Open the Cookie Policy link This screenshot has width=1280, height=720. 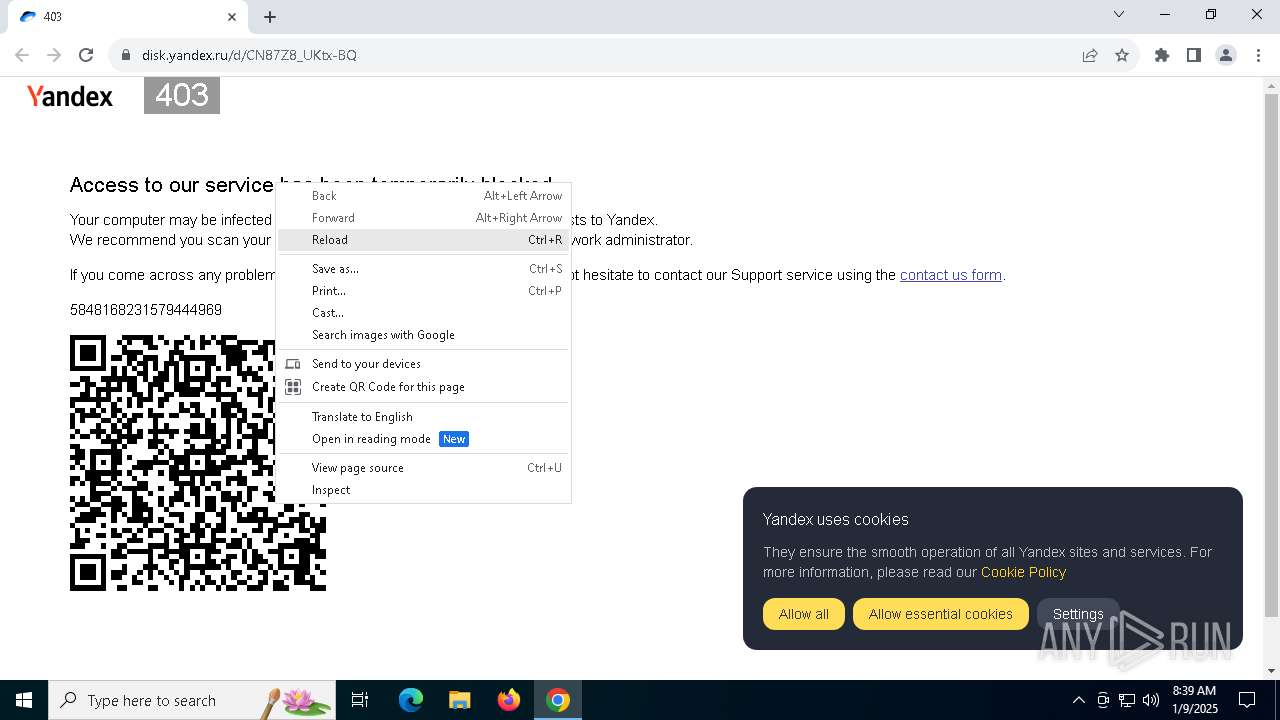[x=1023, y=572]
